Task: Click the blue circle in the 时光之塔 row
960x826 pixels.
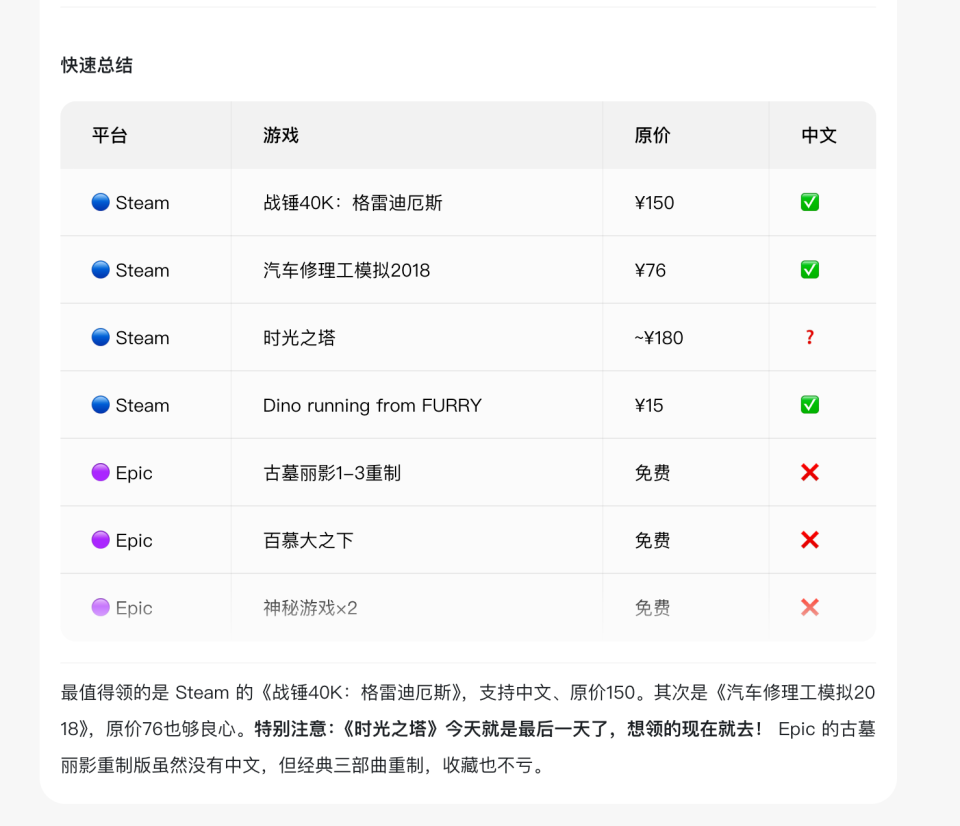Action: click(100, 337)
